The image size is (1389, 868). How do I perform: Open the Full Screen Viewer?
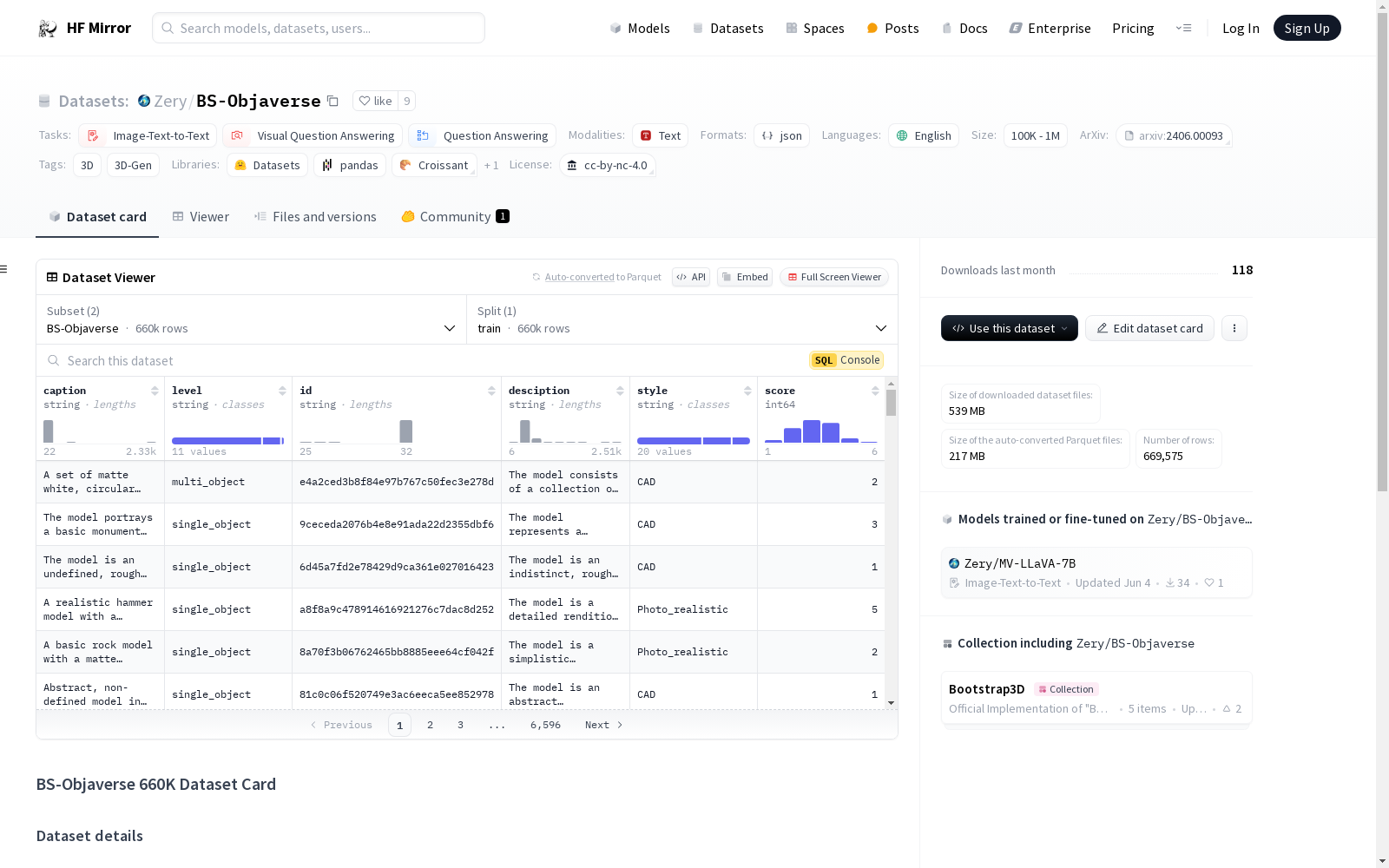tap(834, 277)
